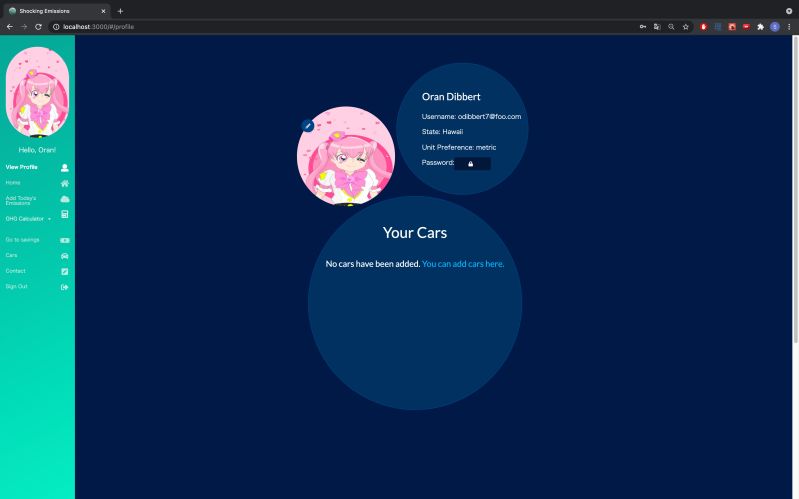Open the Extensions puzzle piece menu
799x499 pixels.
click(x=760, y=27)
